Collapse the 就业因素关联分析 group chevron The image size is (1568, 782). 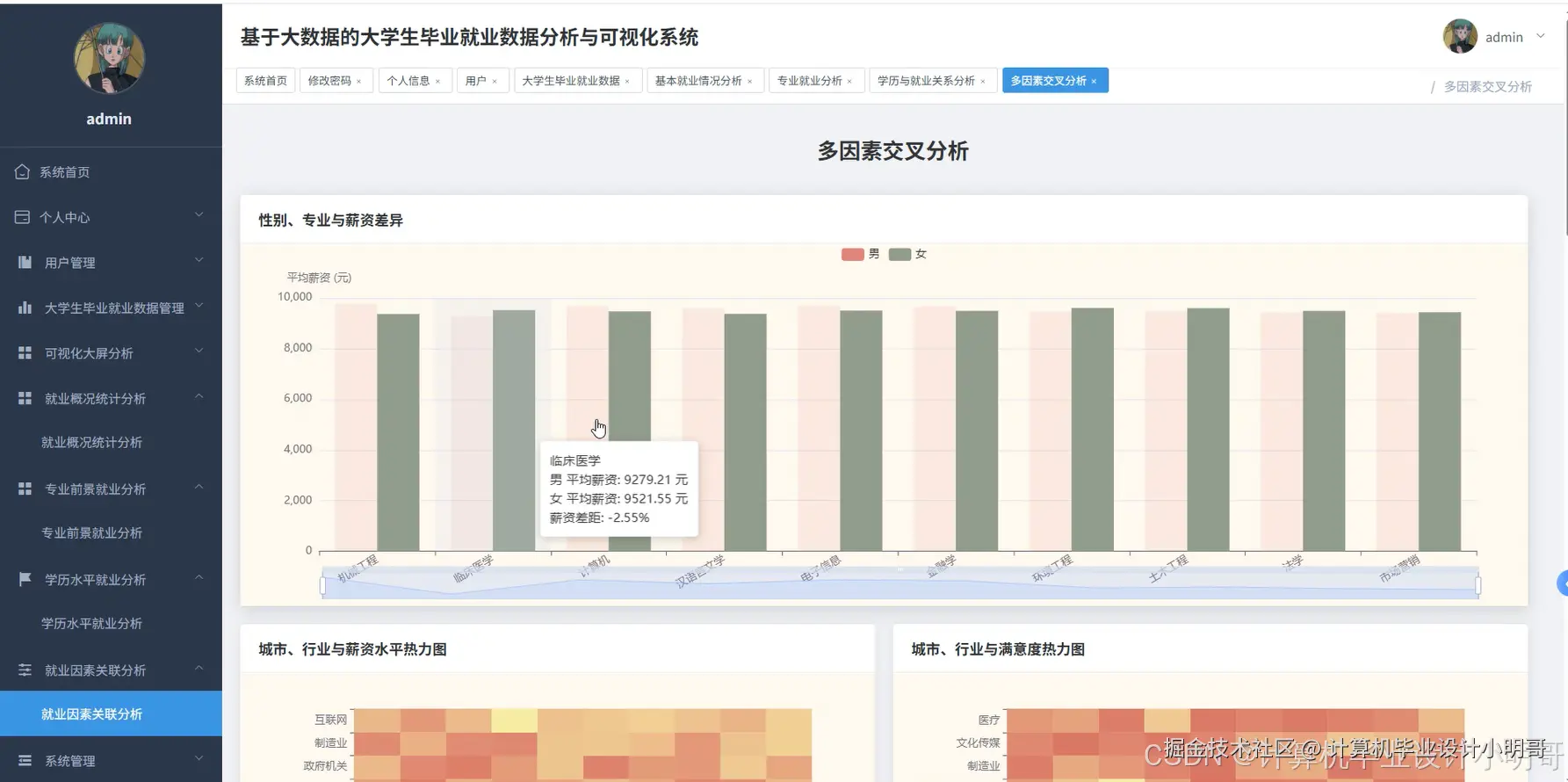tap(199, 668)
